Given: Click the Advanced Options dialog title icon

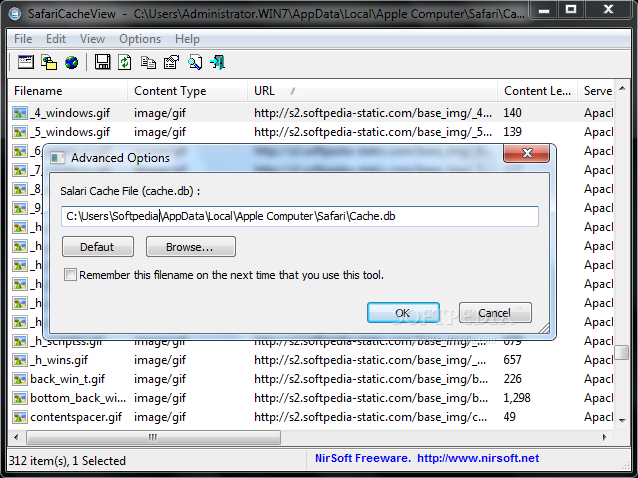Looking at the screenshot, I should (x=57, y=158).
